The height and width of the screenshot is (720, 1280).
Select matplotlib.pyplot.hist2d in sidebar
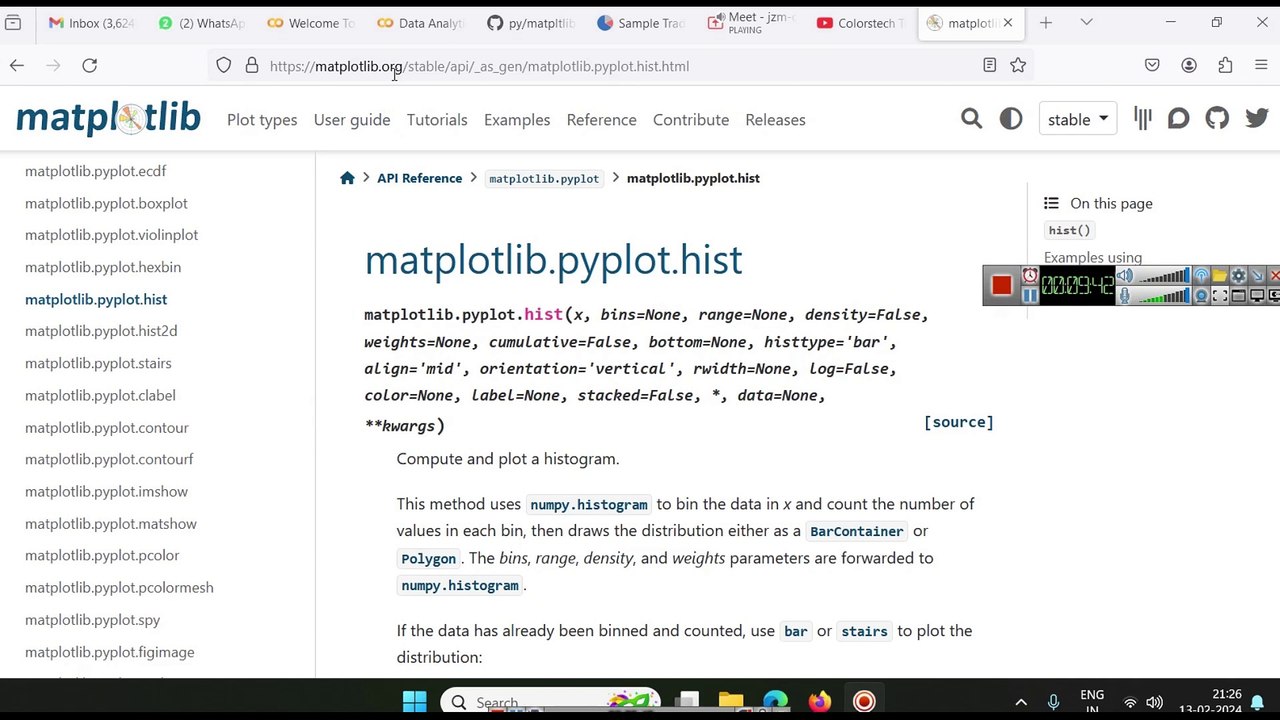(101, 331)
